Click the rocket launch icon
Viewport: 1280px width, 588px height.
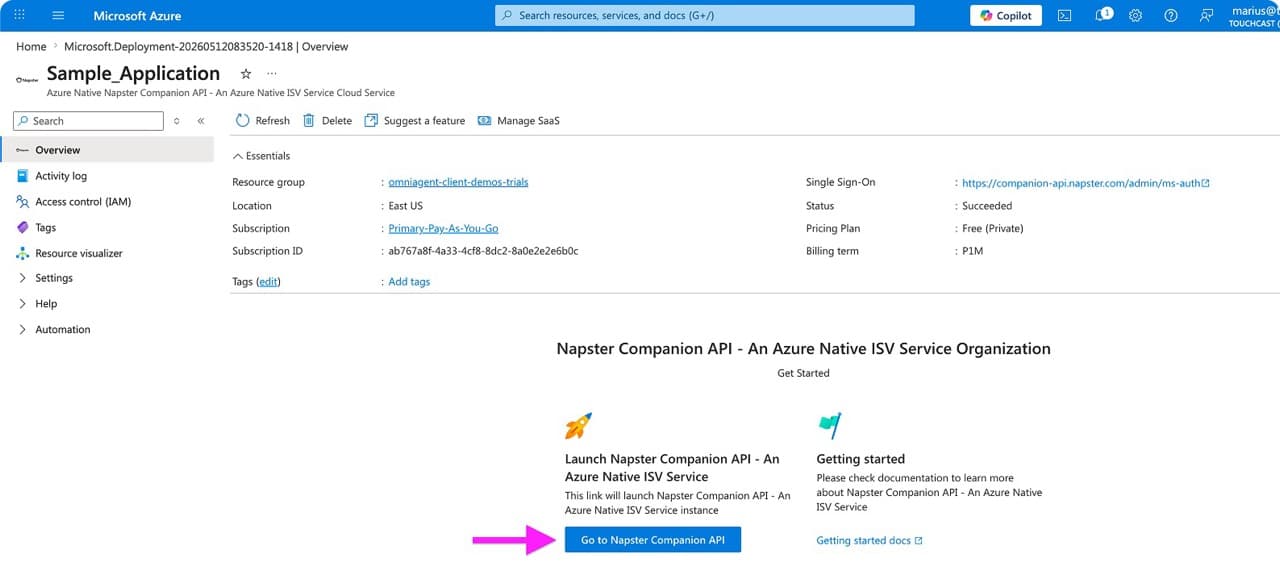(x=578, y=426)
